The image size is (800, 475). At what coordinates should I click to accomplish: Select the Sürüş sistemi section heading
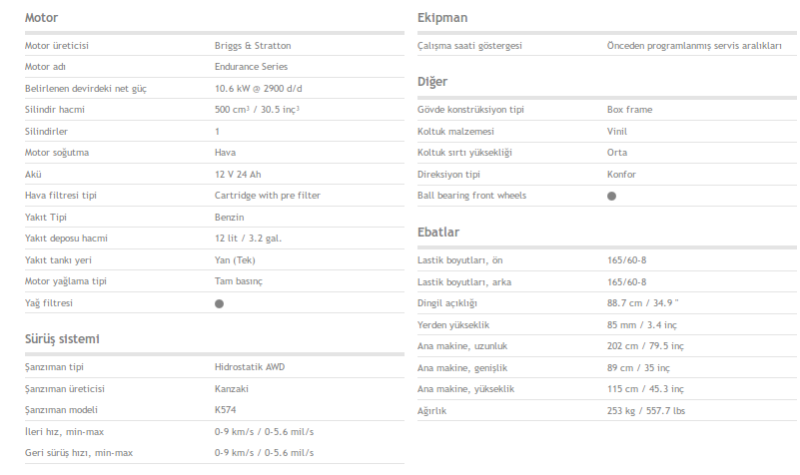click(62, 339)
